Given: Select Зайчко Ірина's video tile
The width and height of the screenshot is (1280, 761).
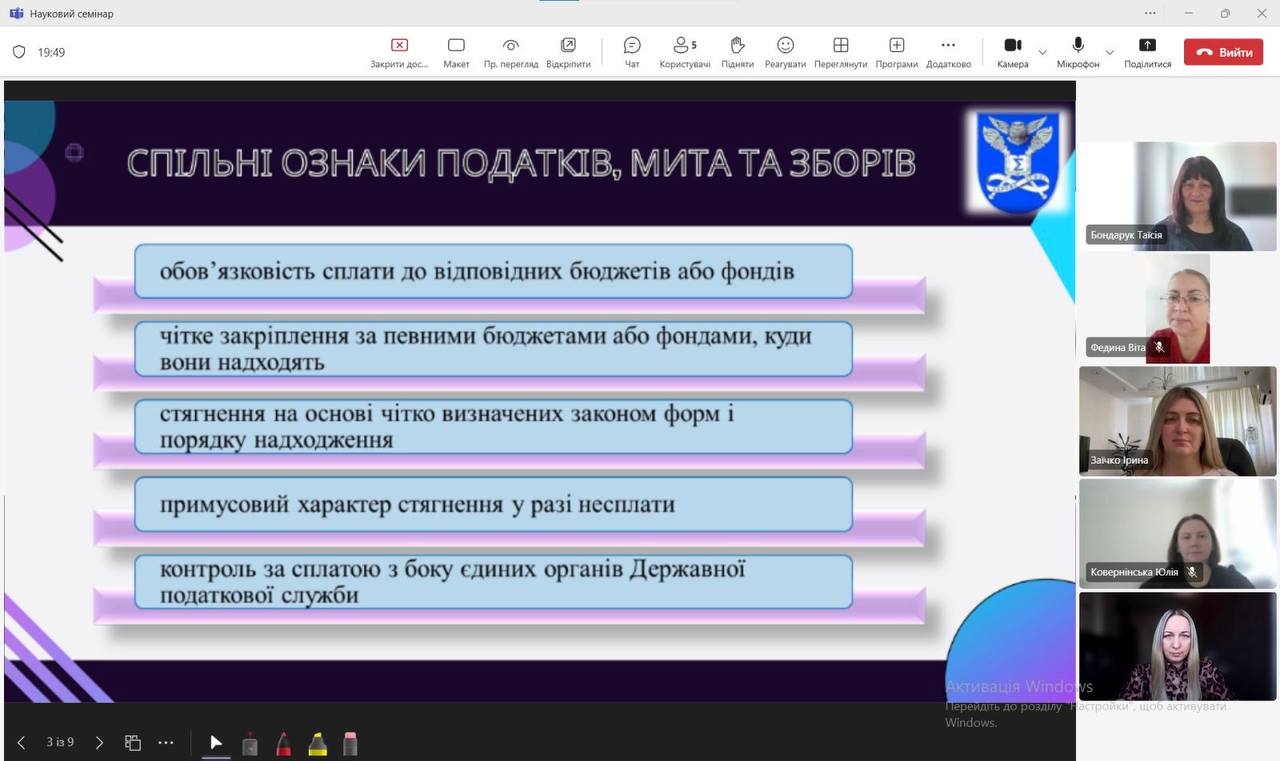Looking at the screenshot, I should (1177, 421).
